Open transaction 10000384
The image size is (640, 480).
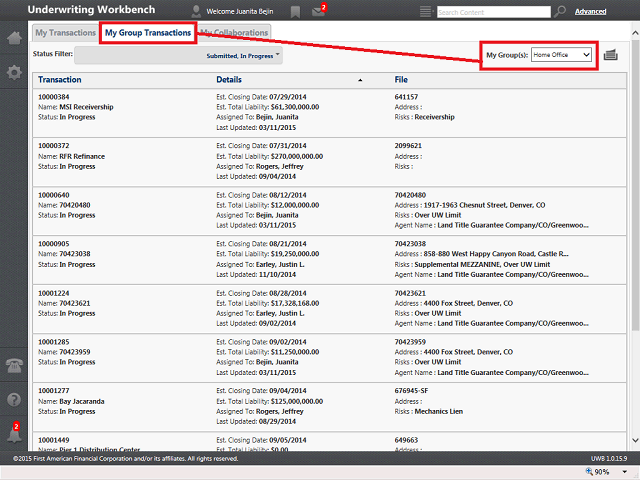pos(53,97)
